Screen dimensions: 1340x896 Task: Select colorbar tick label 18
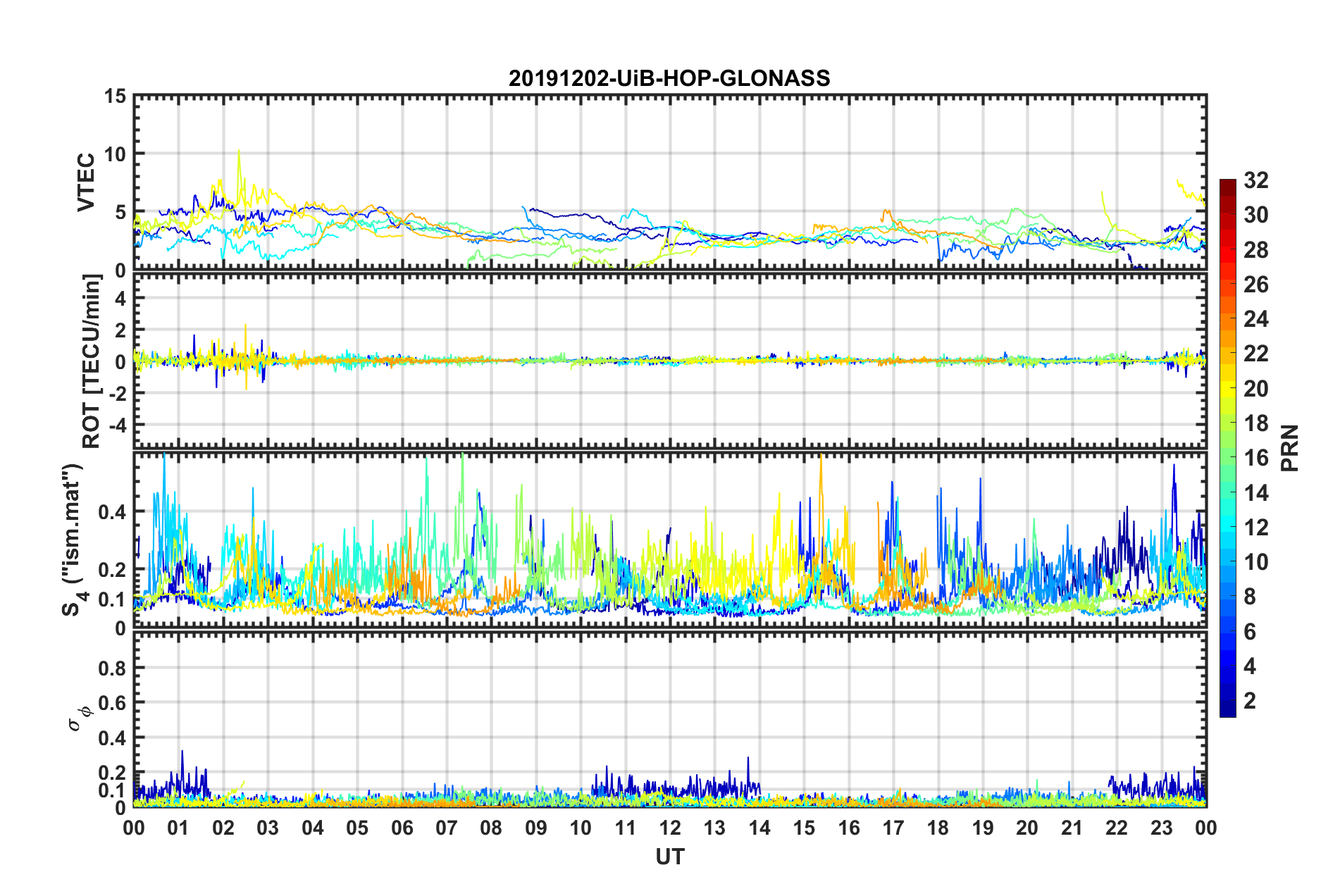(x=1256, y=423)
